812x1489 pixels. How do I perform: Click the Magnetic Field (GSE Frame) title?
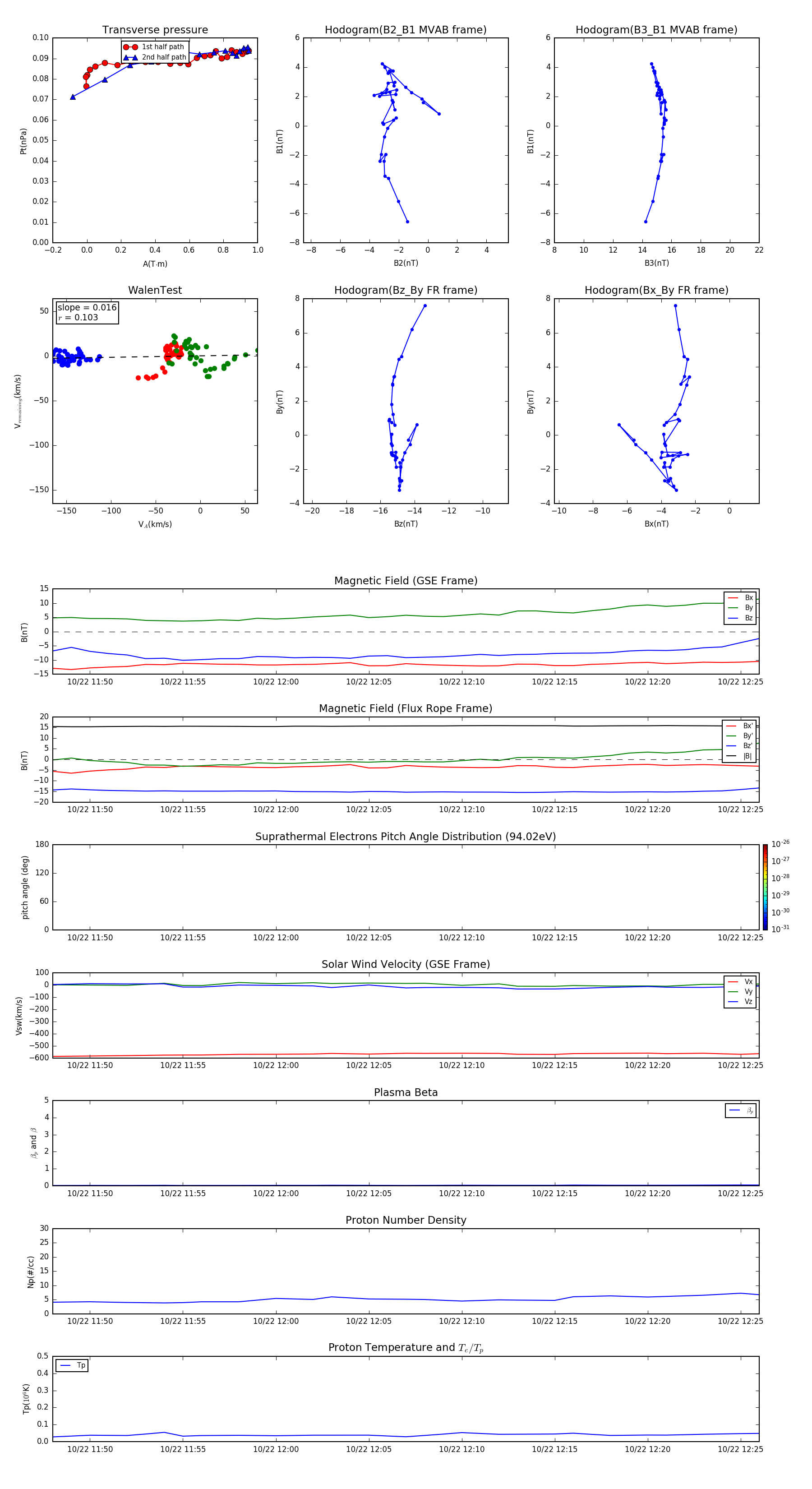405,581
